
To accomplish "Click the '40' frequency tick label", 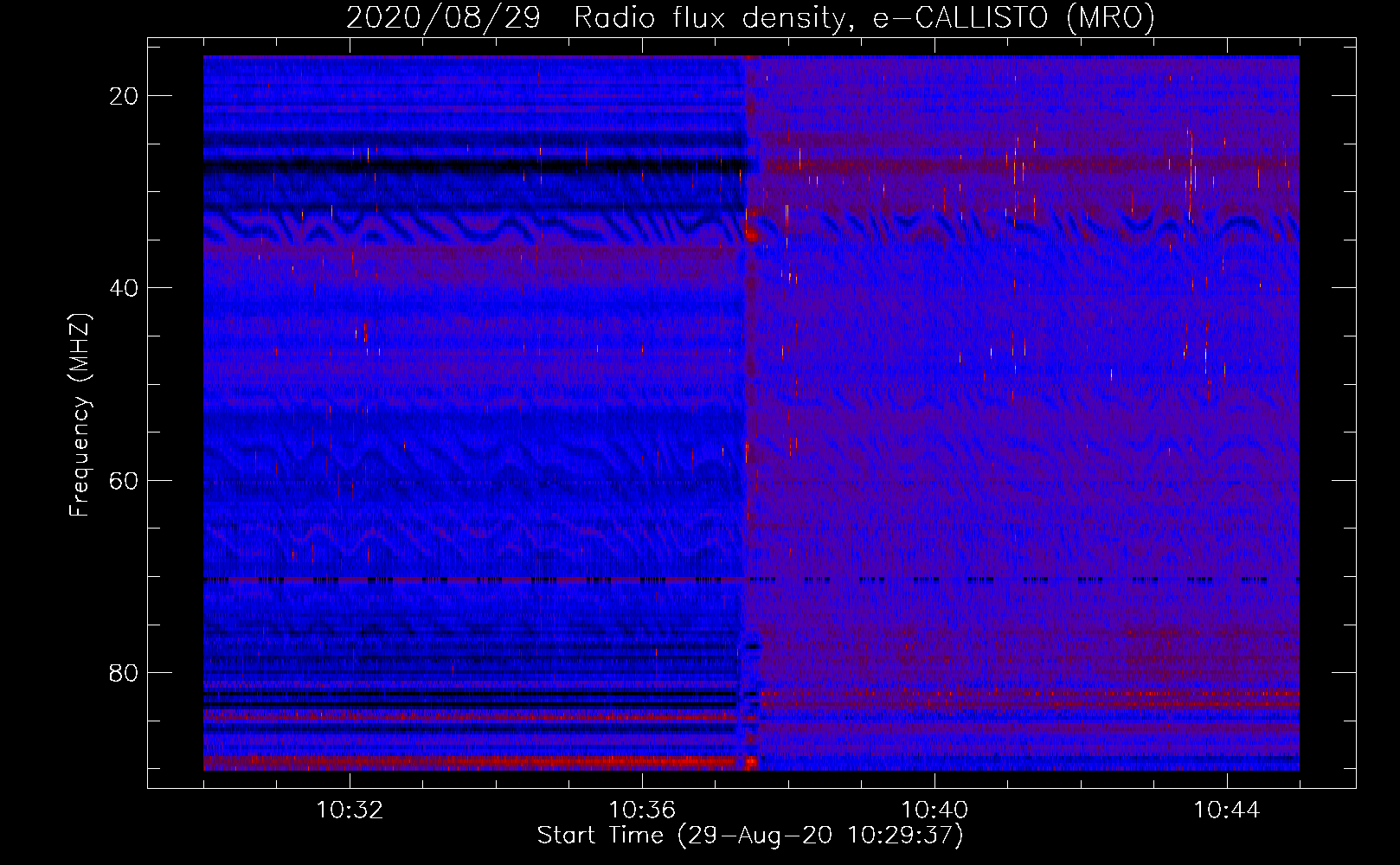I will [125, 288].
